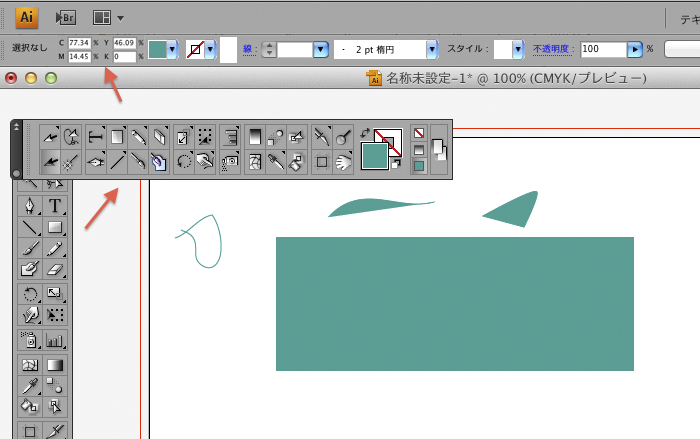Click the opacity value field showing 100
Image resolution: width=700 pixels, height=439 pixels.
pyautogui.click(x=602, y=49)
